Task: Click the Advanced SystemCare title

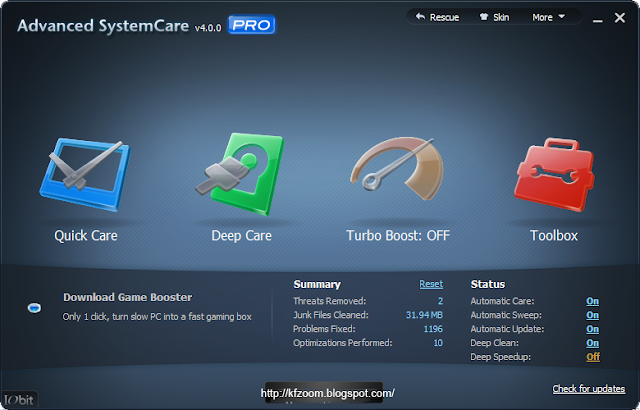Action: (x=103, y=26)
